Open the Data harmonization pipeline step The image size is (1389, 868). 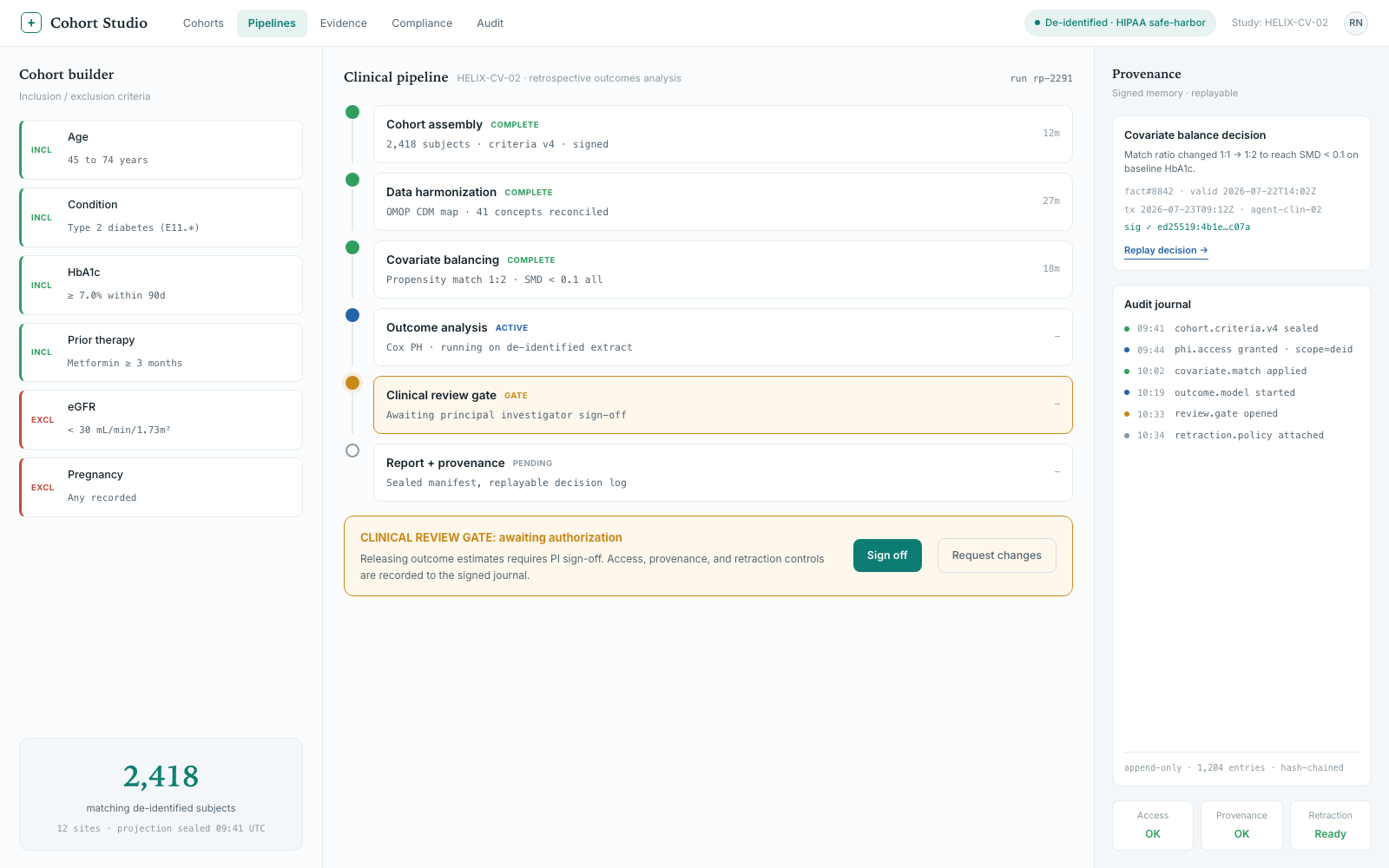click(x=723, y=201)
